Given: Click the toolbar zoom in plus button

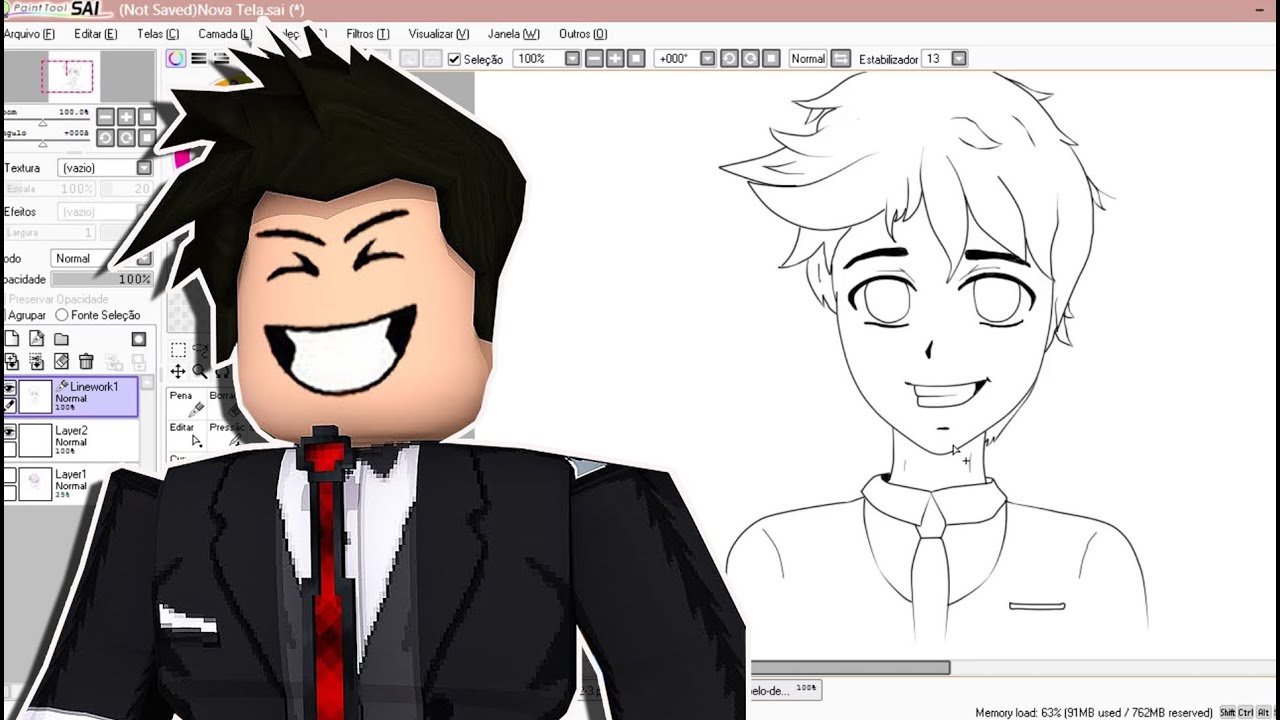Looking at the screenshot, I should coord(615,59).
